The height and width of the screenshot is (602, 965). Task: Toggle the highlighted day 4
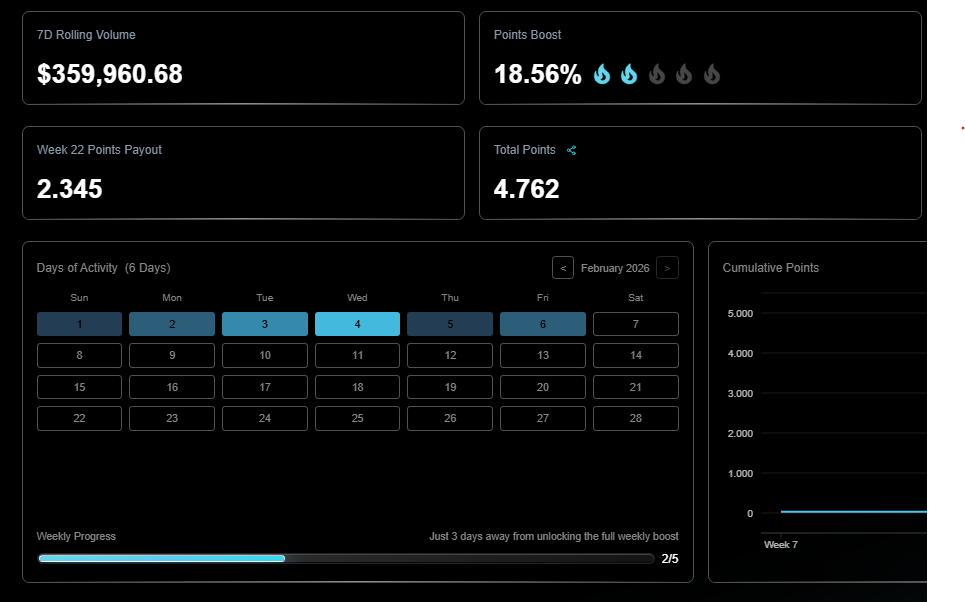(357, 323)
